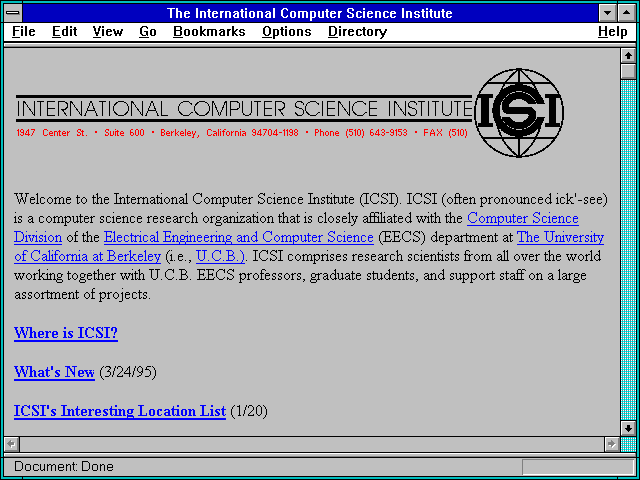Screen dimensions: 640x480
Task: Open the window control menu box
Action: [x=13, y=13]
